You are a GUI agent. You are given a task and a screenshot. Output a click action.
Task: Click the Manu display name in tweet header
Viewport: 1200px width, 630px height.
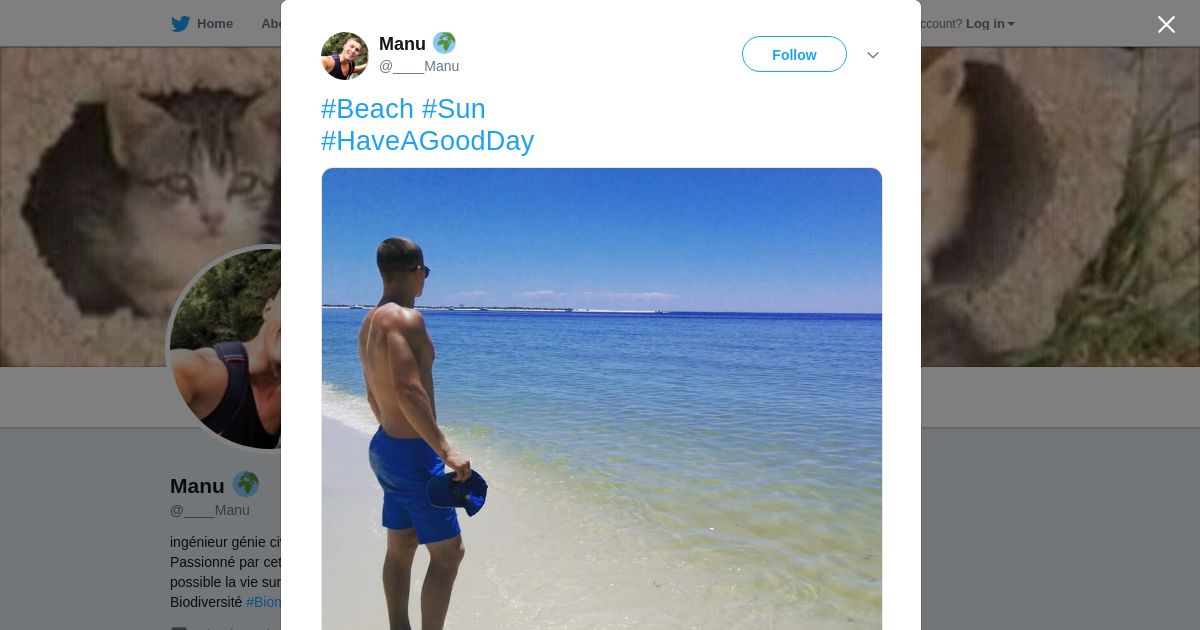[x=402, y=44]
